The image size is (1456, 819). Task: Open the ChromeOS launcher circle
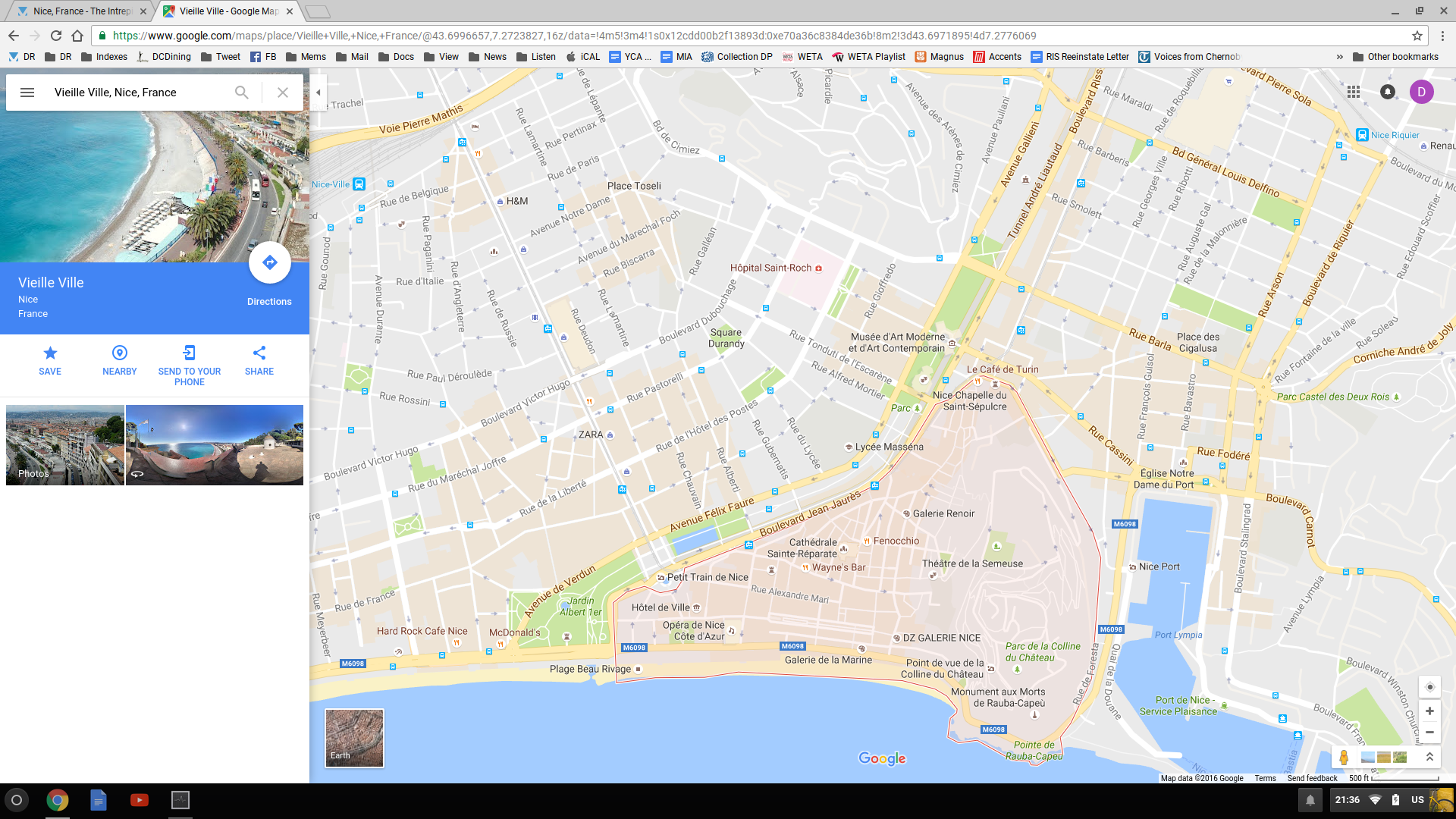click(17, 800)
